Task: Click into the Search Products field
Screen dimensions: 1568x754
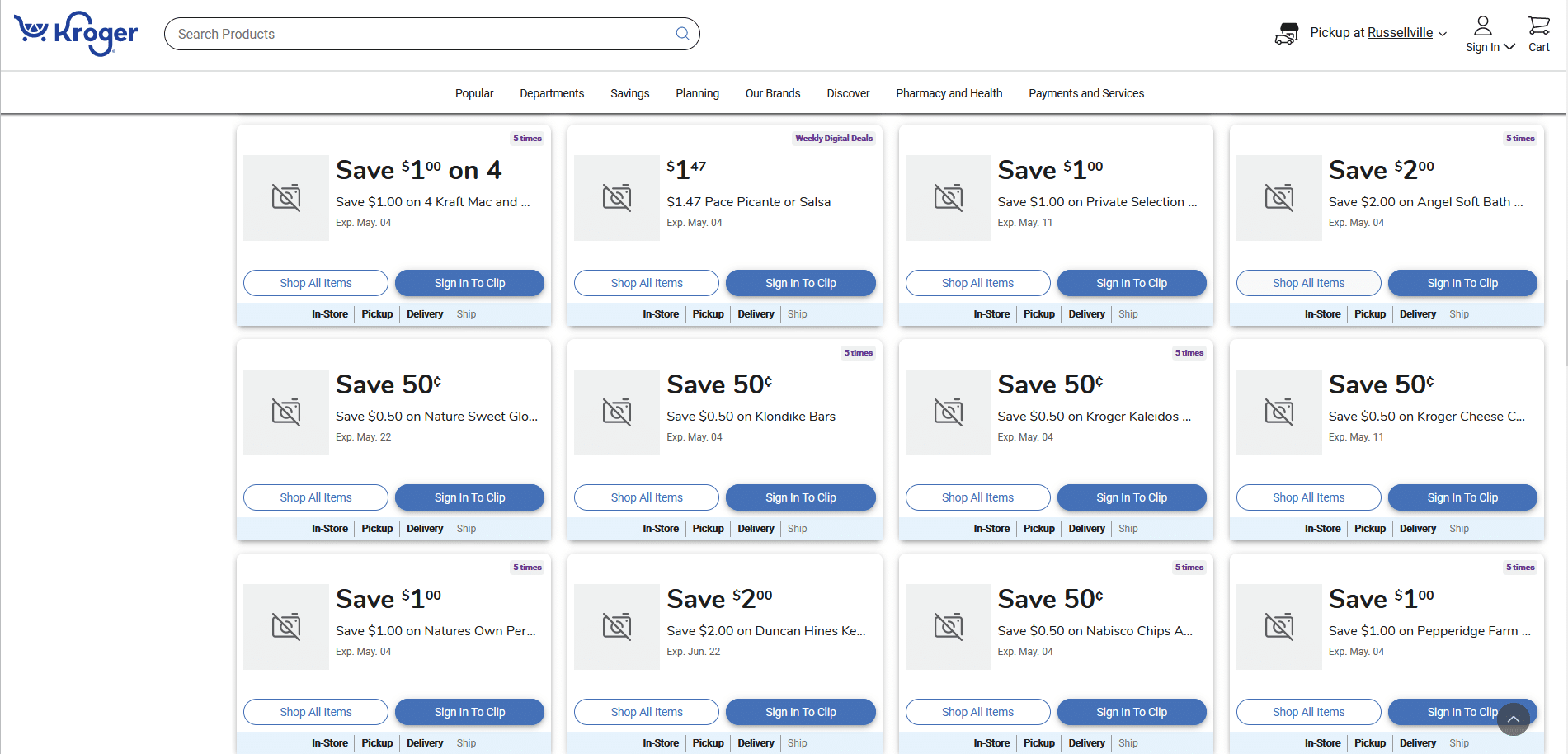Action: coord(421,34)
